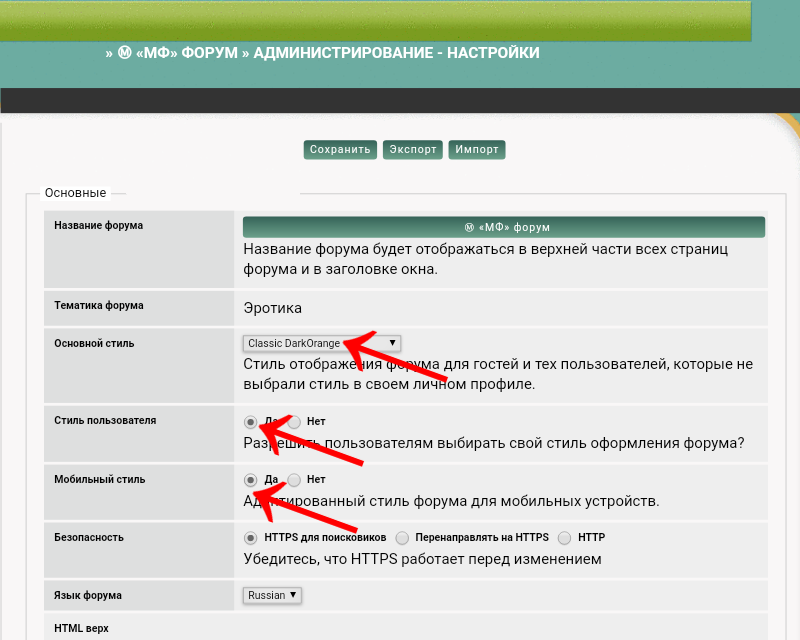Choose HTTPS для поисковиков security option

coord(250,537)
